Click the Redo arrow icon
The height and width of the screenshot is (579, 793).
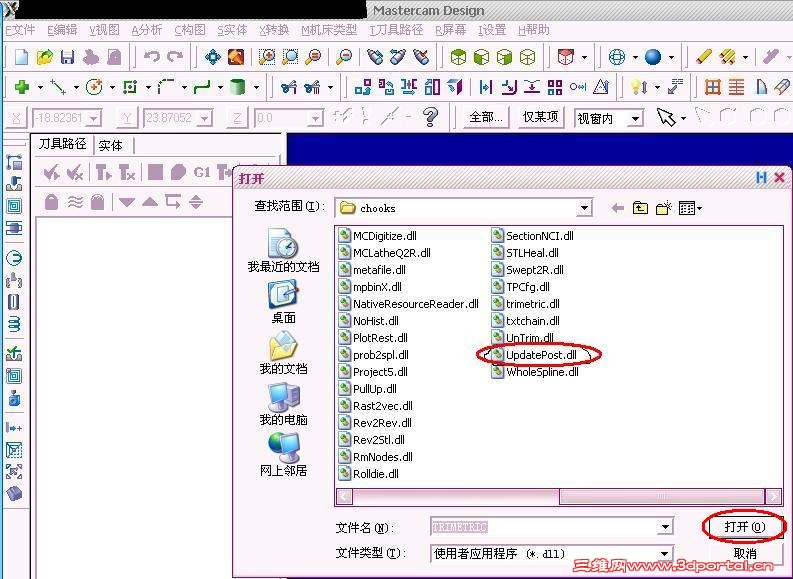coord(174,56)
